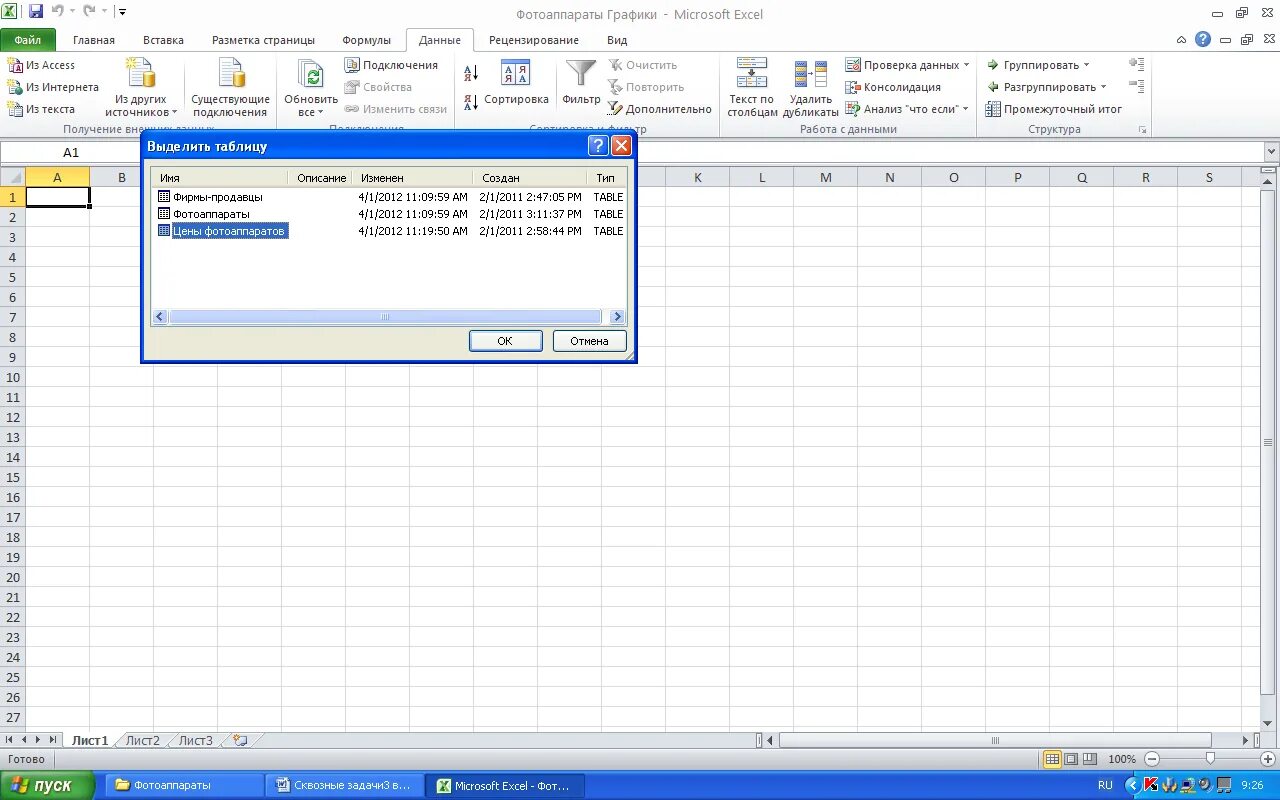Open Excel Help question mark icon

[x=1203, y=40]
